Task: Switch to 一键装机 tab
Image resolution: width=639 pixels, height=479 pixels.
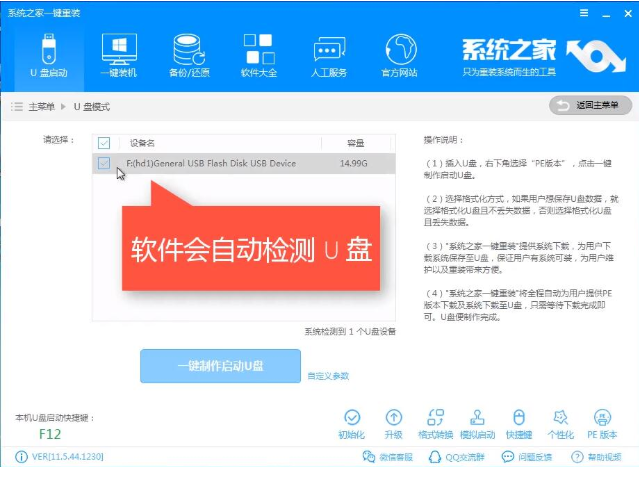Action: 119,56
